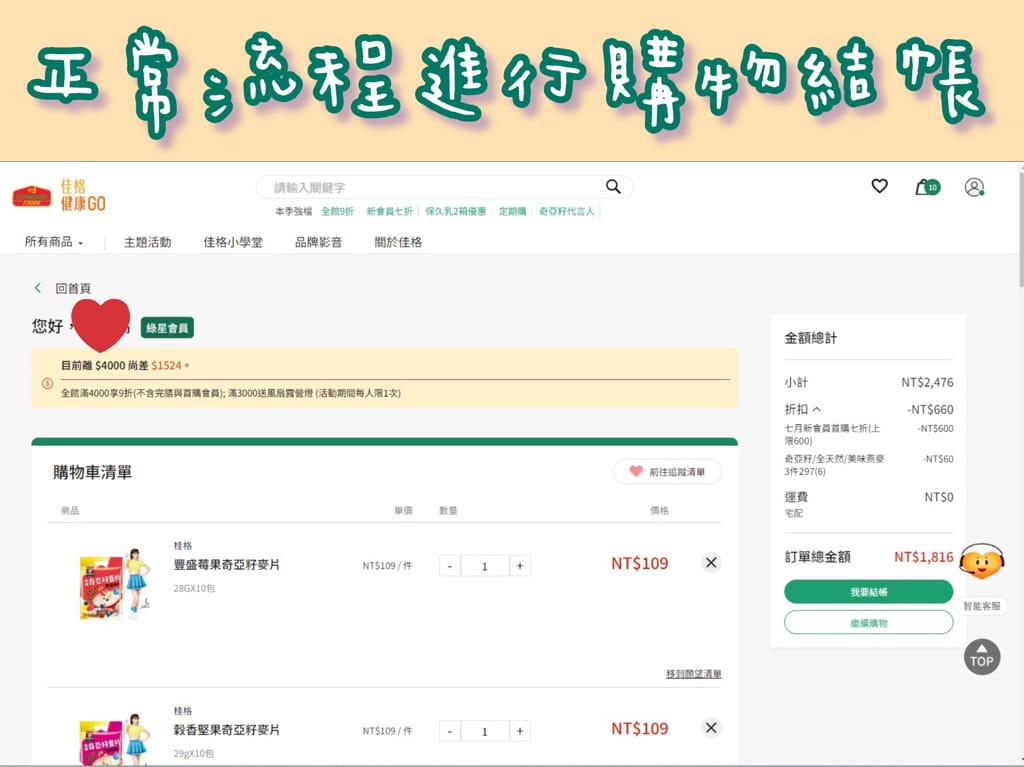Click the search magnifier icon
1024x767 pixels.
click(x=612, y=186)
